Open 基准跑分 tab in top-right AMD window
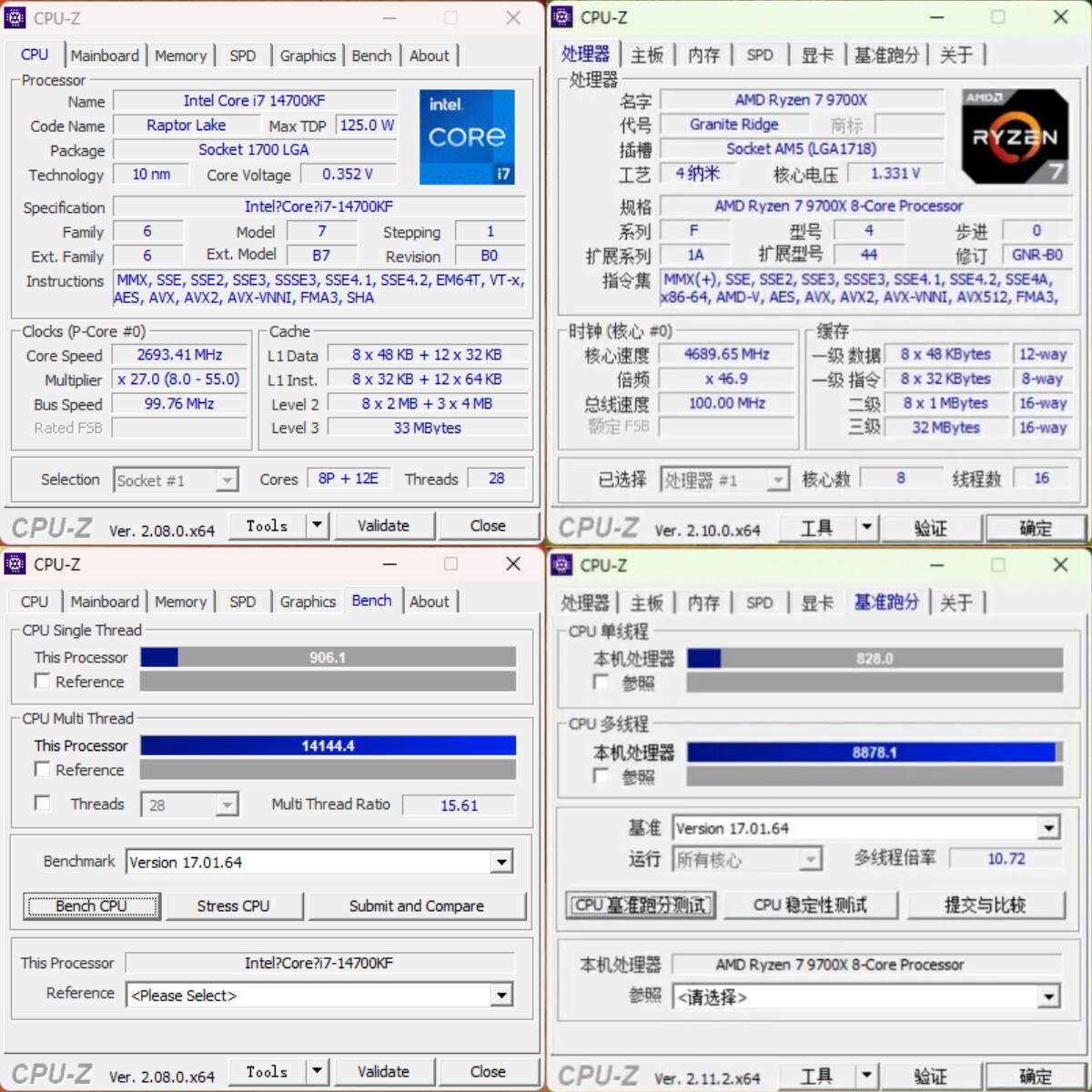Screen dimensions: 1092x1092 coord(886,56)
